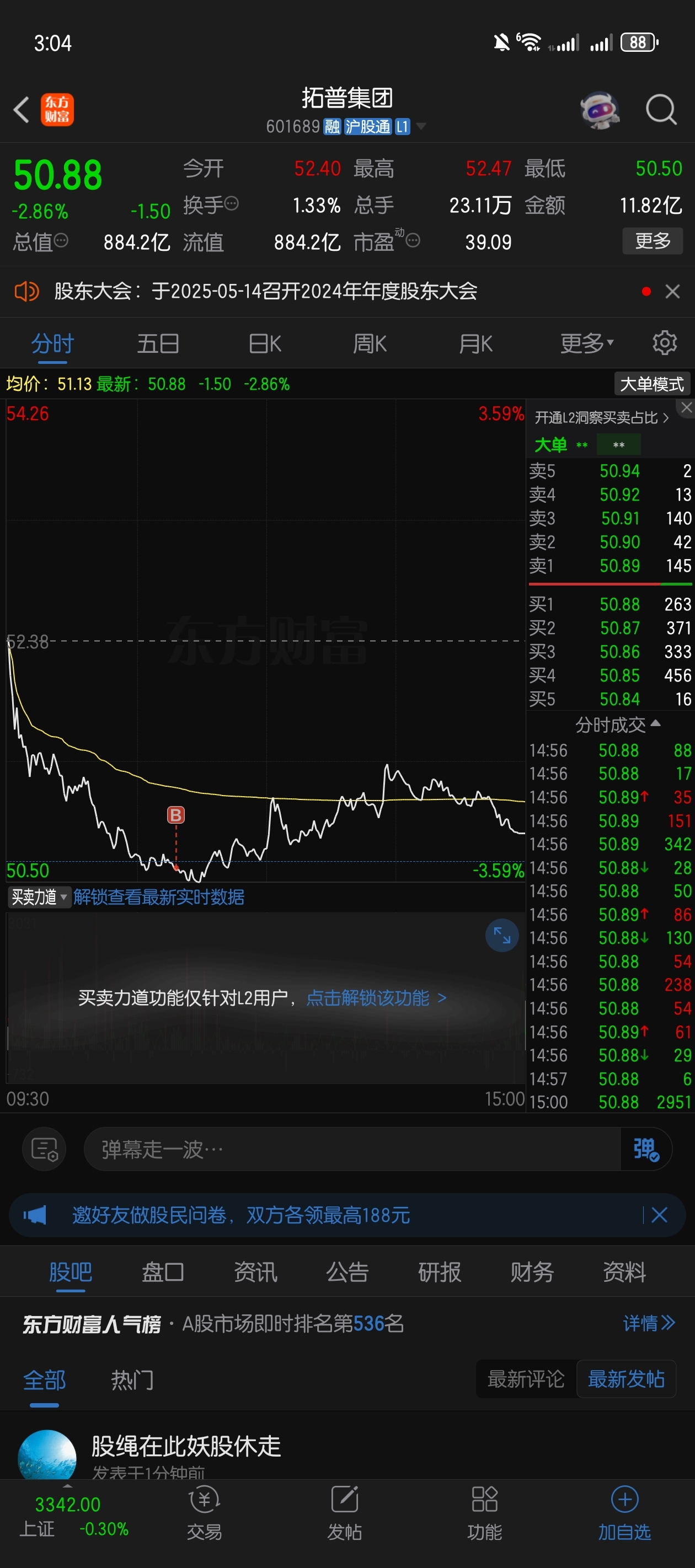Tap the 买1 50.88 order row
This screenshot has width=695, height=1568.
pyautogui.click(x=611, y=604)
